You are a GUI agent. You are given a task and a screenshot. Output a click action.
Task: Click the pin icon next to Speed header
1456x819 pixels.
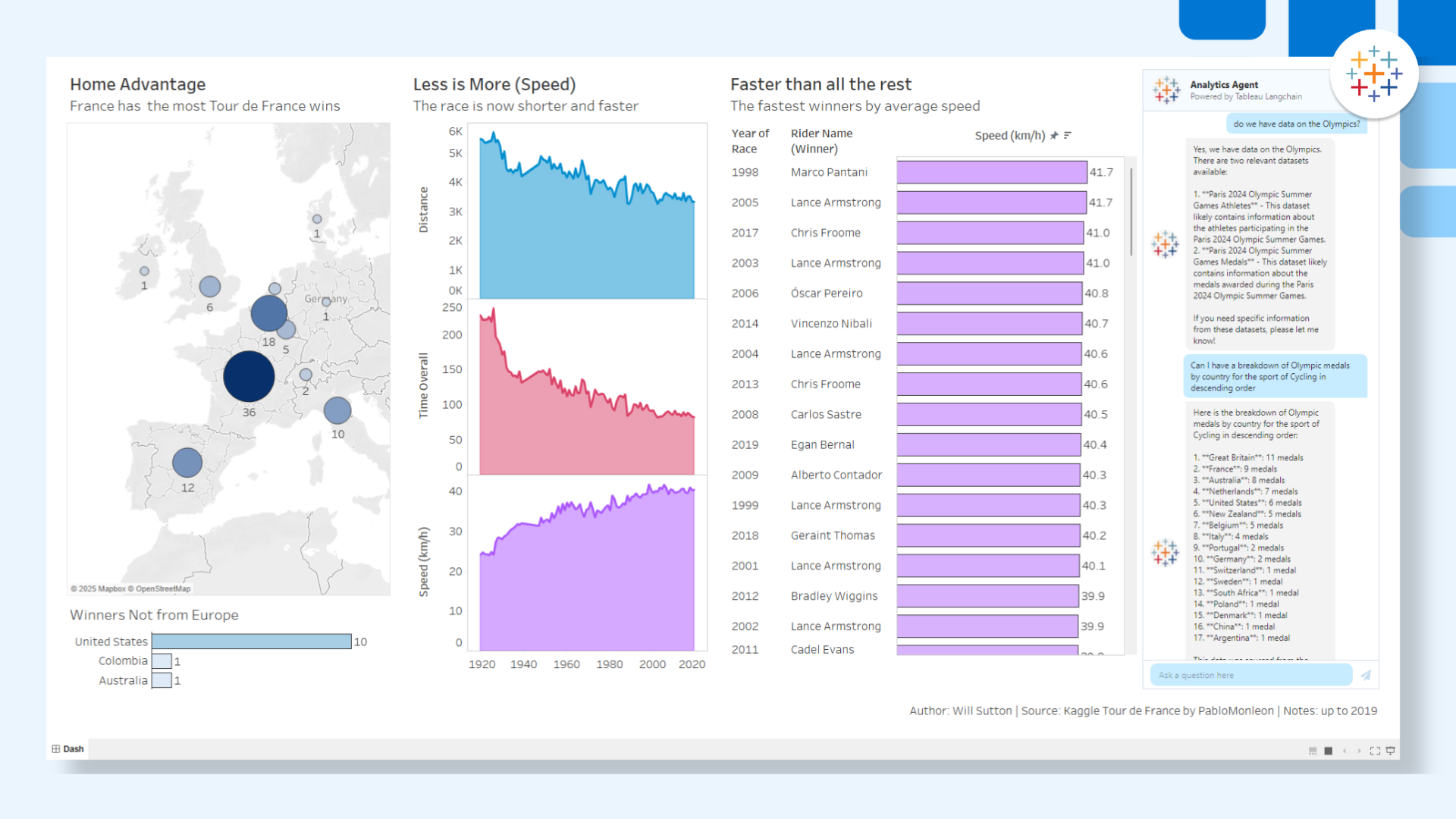click(1054, 136)
